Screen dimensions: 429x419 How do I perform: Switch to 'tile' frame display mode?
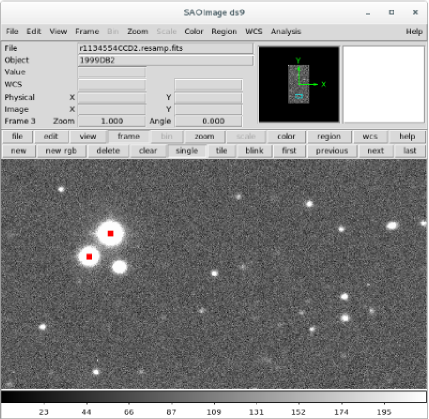[221, 151]
